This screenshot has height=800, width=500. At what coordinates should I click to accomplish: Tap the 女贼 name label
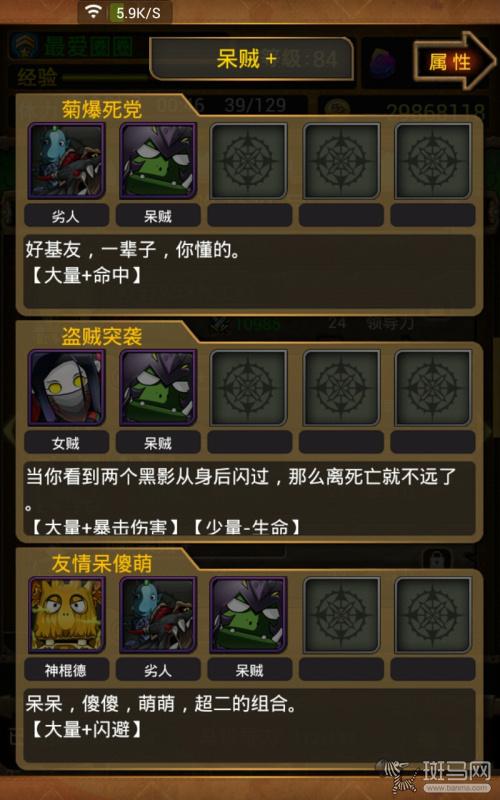point(66,443)
